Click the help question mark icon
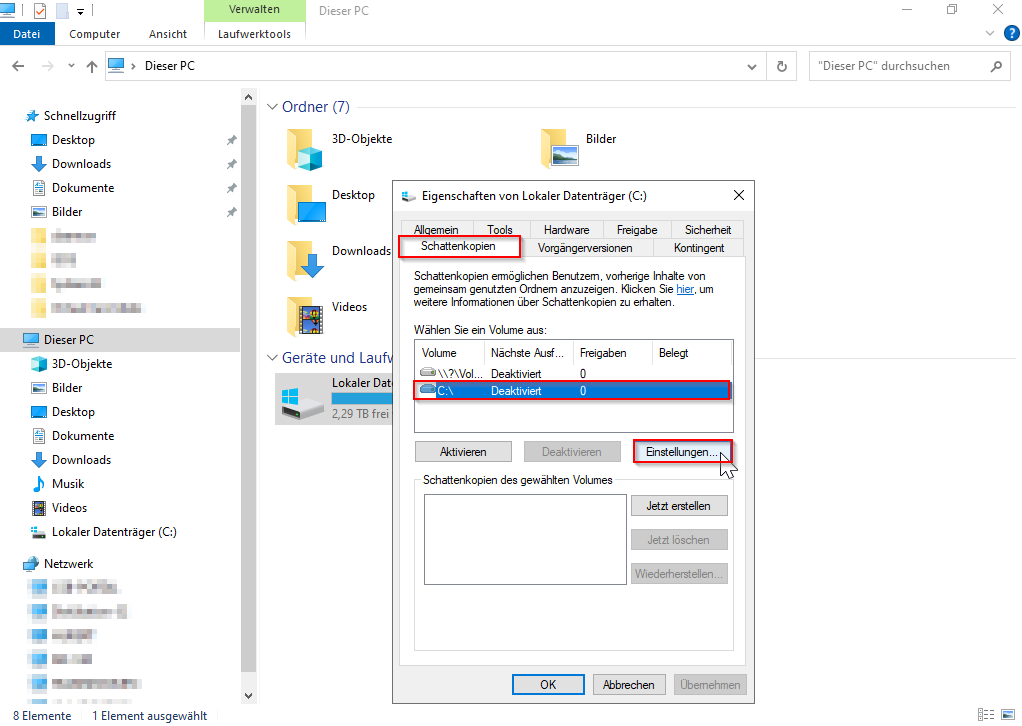1022x726 pixels. (x=1011, y=33)
